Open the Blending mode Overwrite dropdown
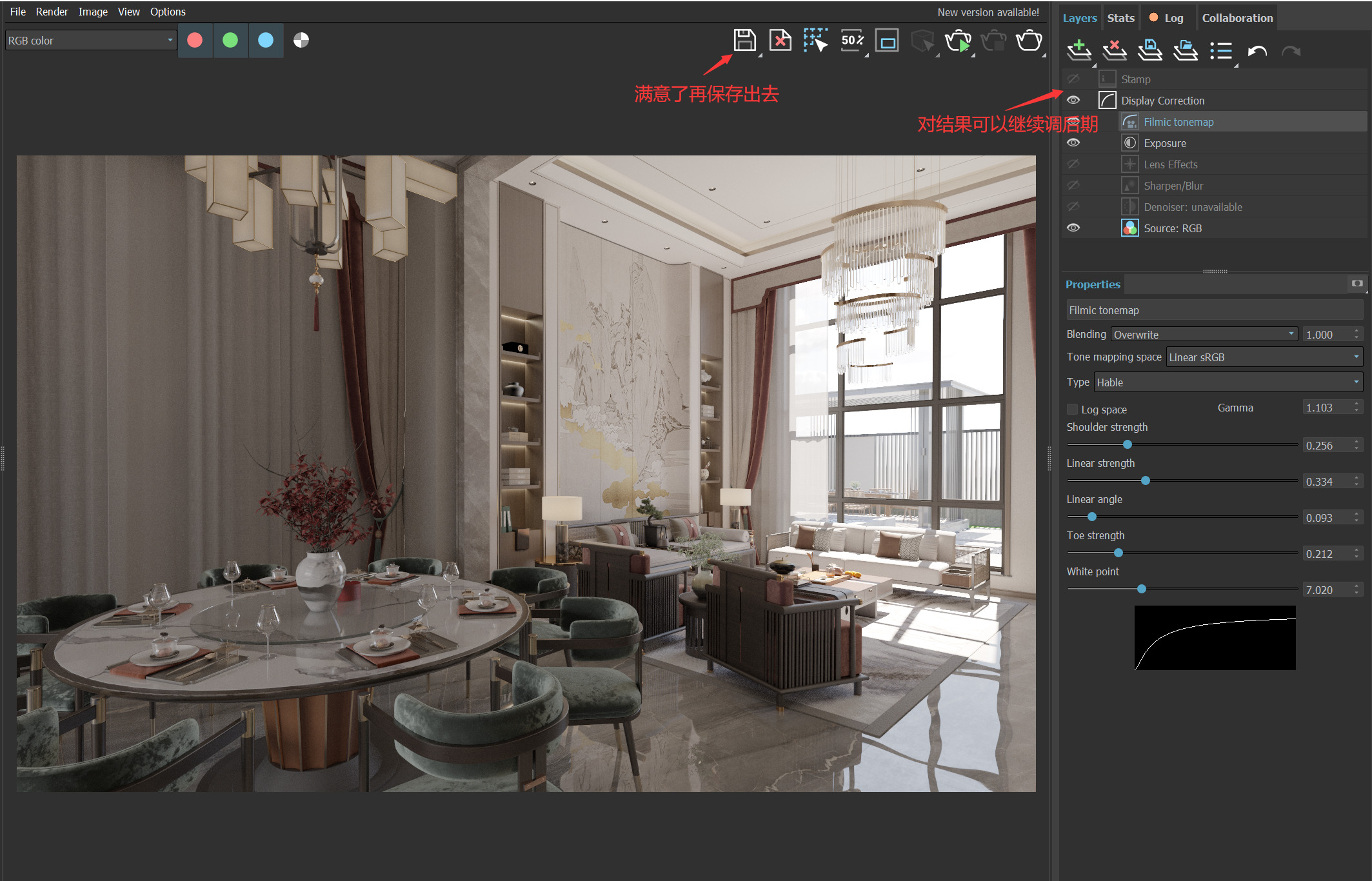The height and width of the screenshot is (881, 1372). point(1204,334)
